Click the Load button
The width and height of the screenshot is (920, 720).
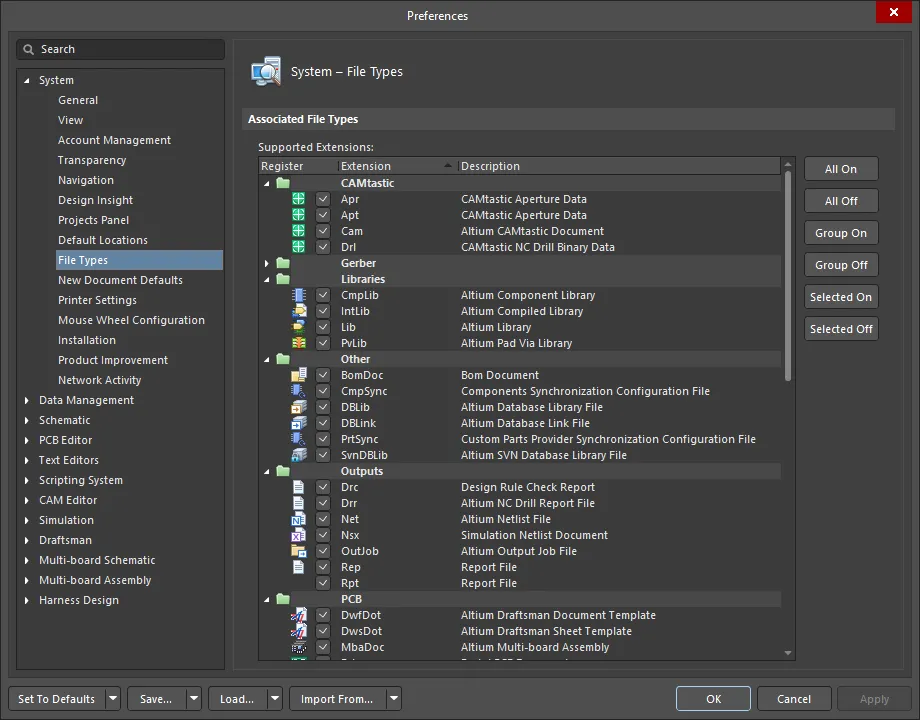[237, 699]
